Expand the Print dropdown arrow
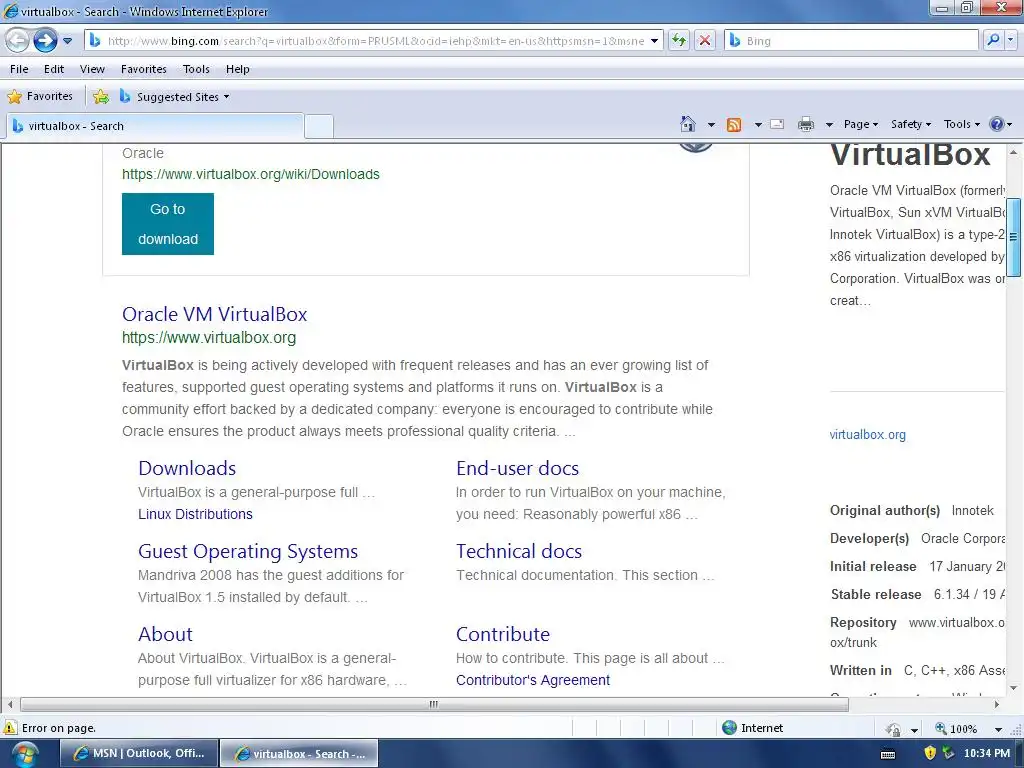The image size is (1024, 768). [829, 124]
